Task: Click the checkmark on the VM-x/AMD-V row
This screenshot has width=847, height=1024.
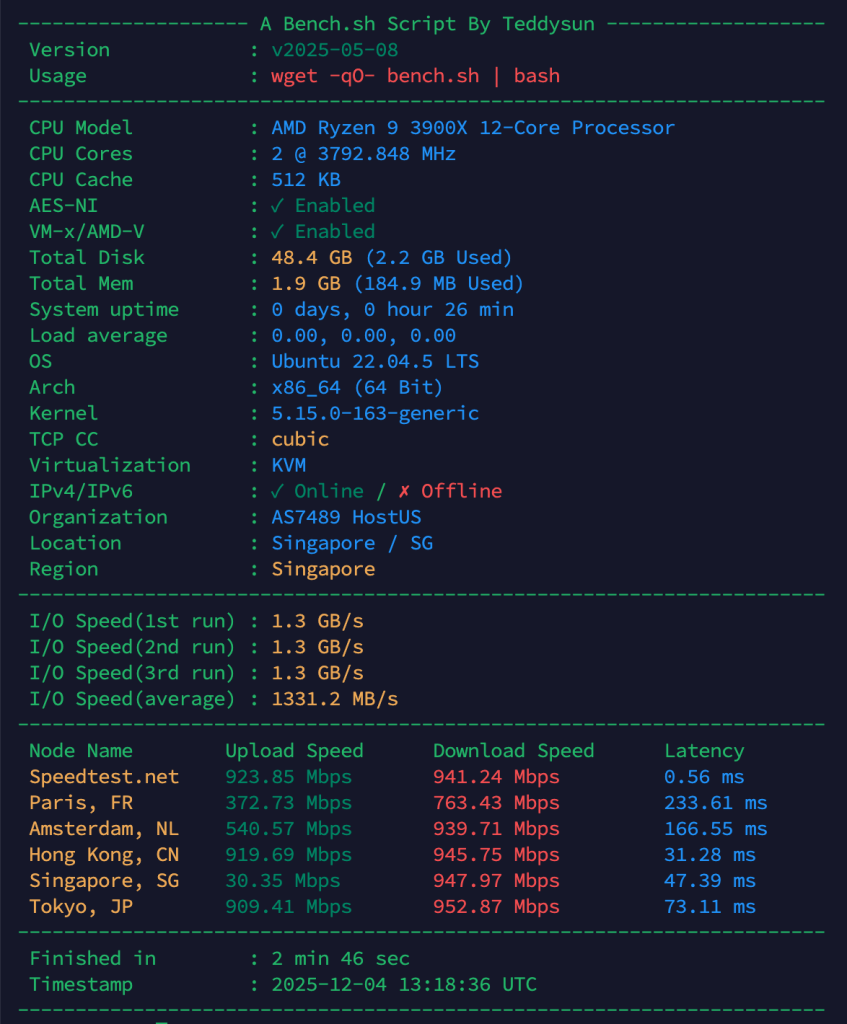Action: (278, 232)
